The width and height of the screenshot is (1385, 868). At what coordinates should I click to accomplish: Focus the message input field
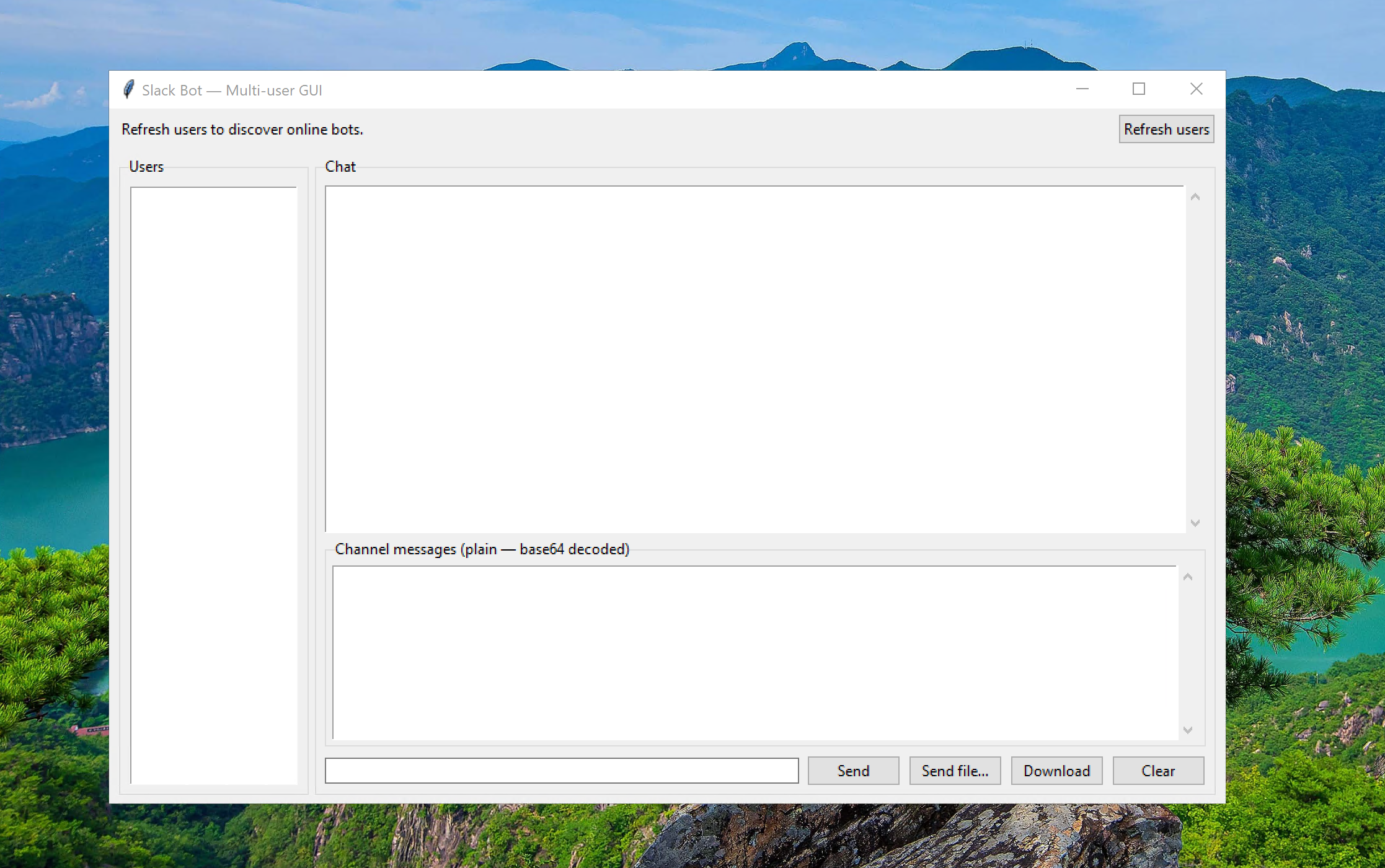(x=561, y=771)
